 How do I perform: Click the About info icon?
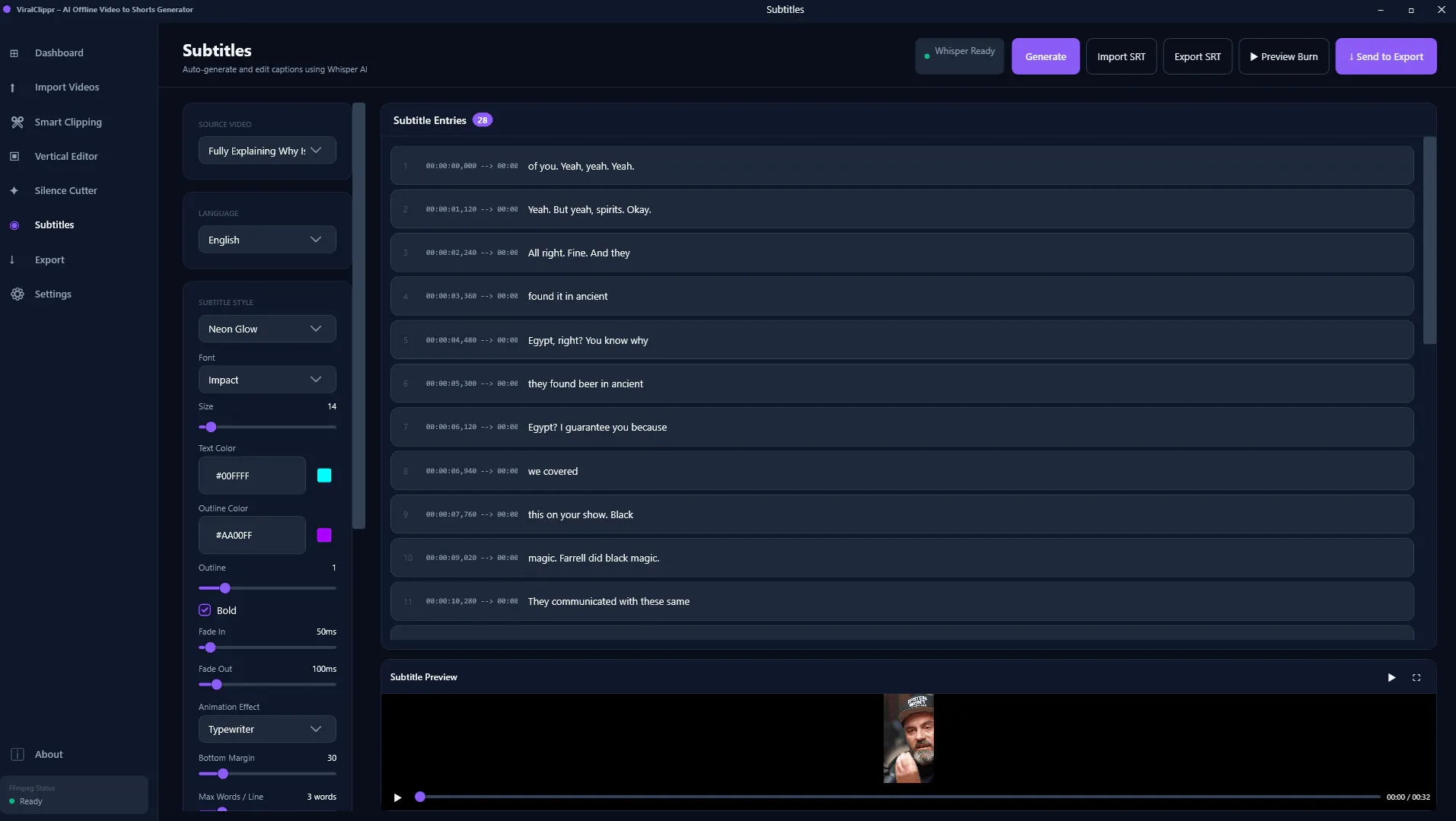point(18,754)
